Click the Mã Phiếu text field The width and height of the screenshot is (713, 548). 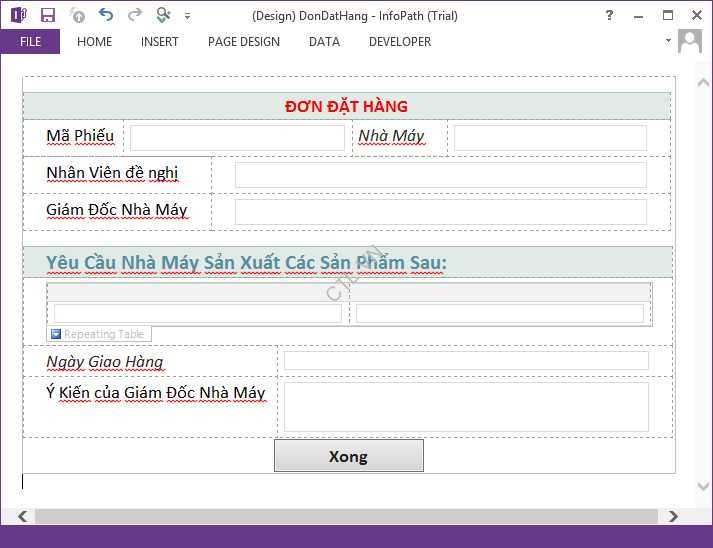click(x=237, y=138)
